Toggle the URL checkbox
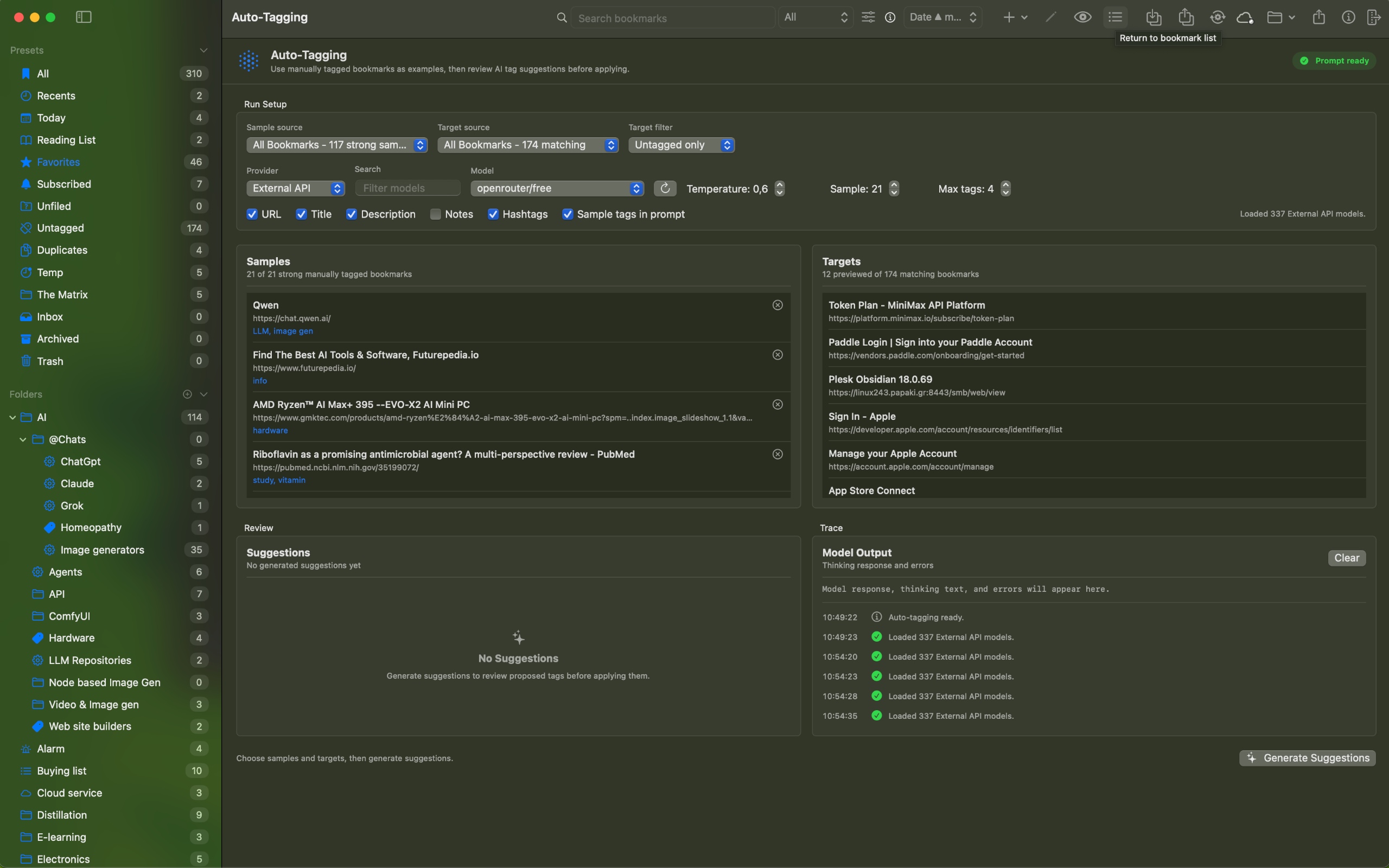 click(252, 214)
